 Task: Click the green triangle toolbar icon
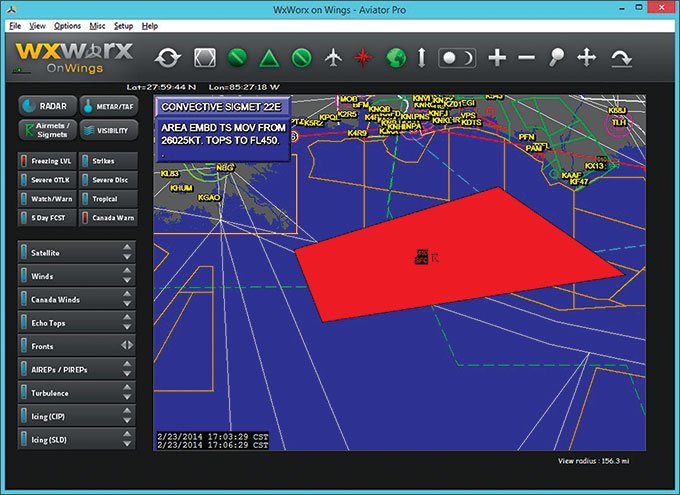tap(268, 58)
